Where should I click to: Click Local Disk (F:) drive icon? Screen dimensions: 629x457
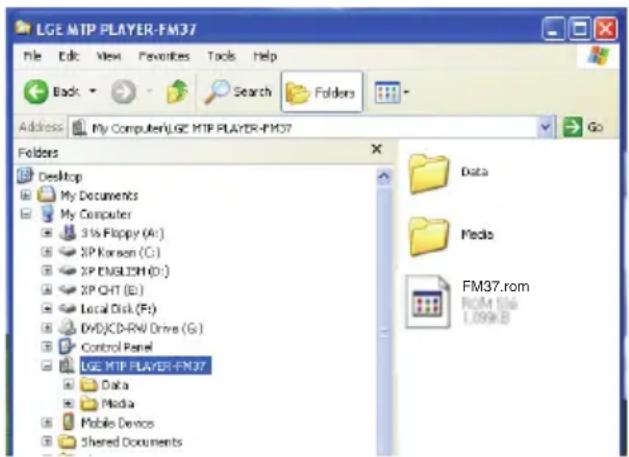[67, 309]
